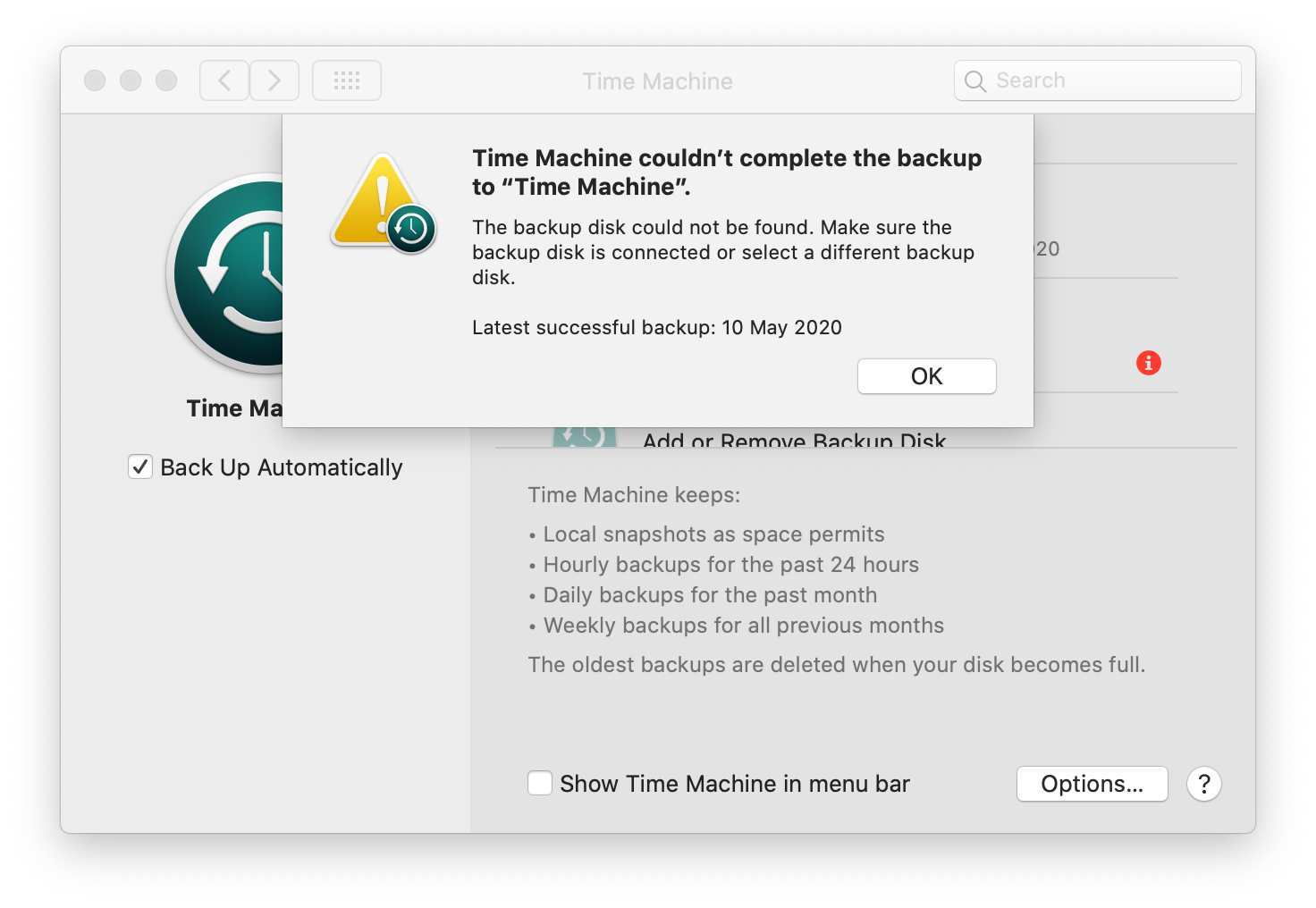Uncheck the Back Up Automatically checkmark
Screen dimensions: 1316x908
pos(139,467)
